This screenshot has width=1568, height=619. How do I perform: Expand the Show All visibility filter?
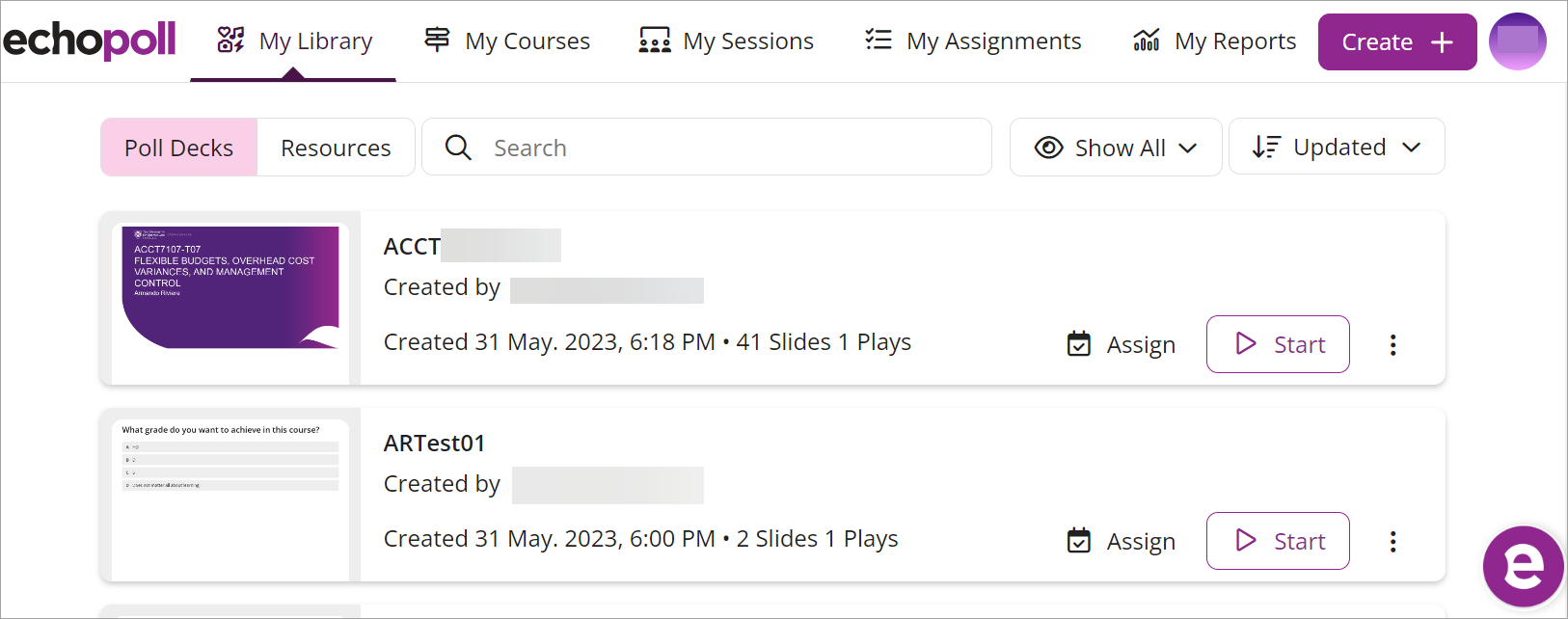click(x=1116, y=148)
